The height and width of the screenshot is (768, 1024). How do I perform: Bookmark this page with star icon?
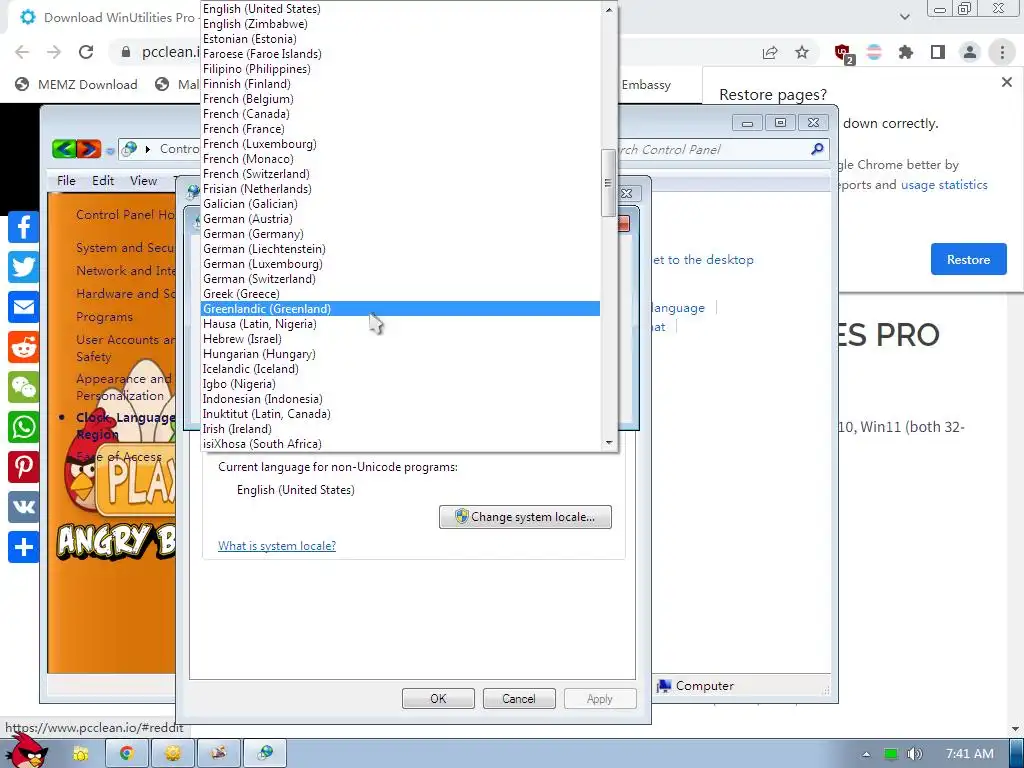[802, 52]
